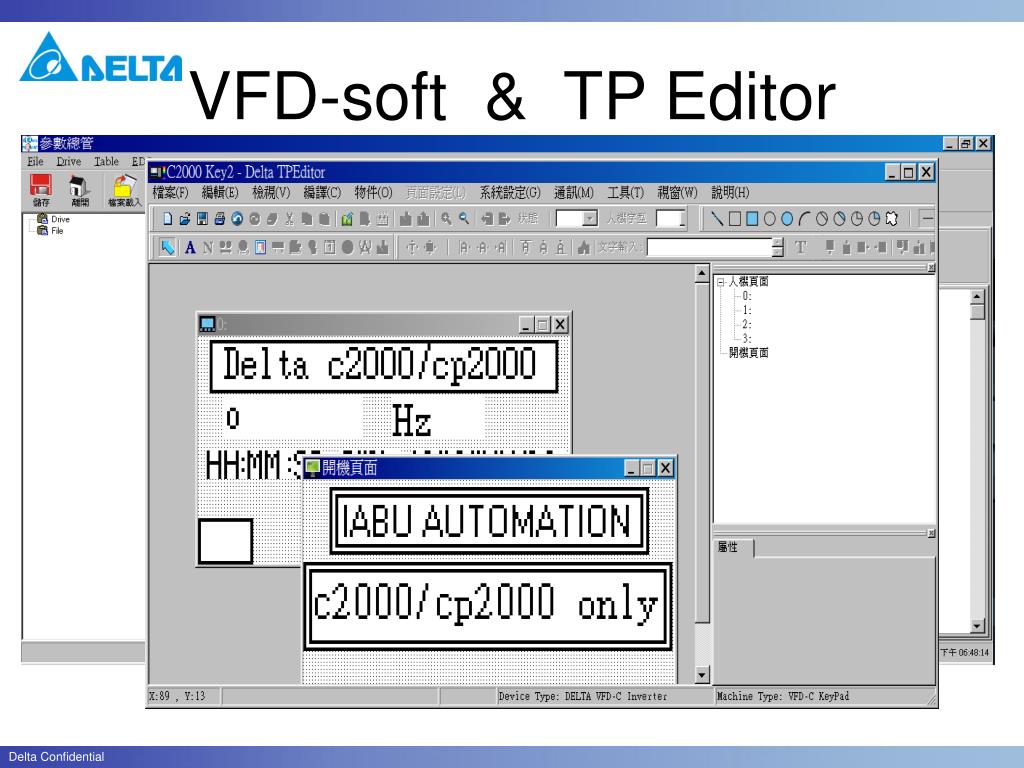1024x768 pixels.
Task: Click the 'Delta c2000/cp2000' text object
Action: (x=384, y=366)
